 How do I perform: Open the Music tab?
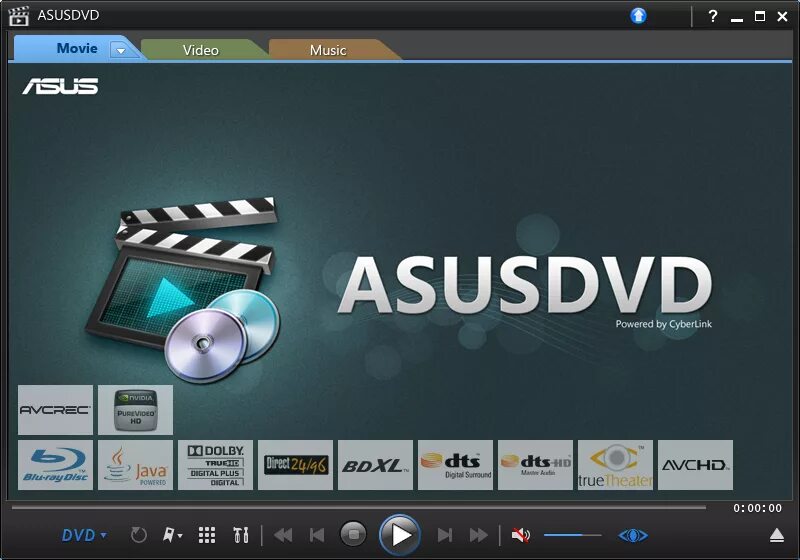click(x=328, y=50)
